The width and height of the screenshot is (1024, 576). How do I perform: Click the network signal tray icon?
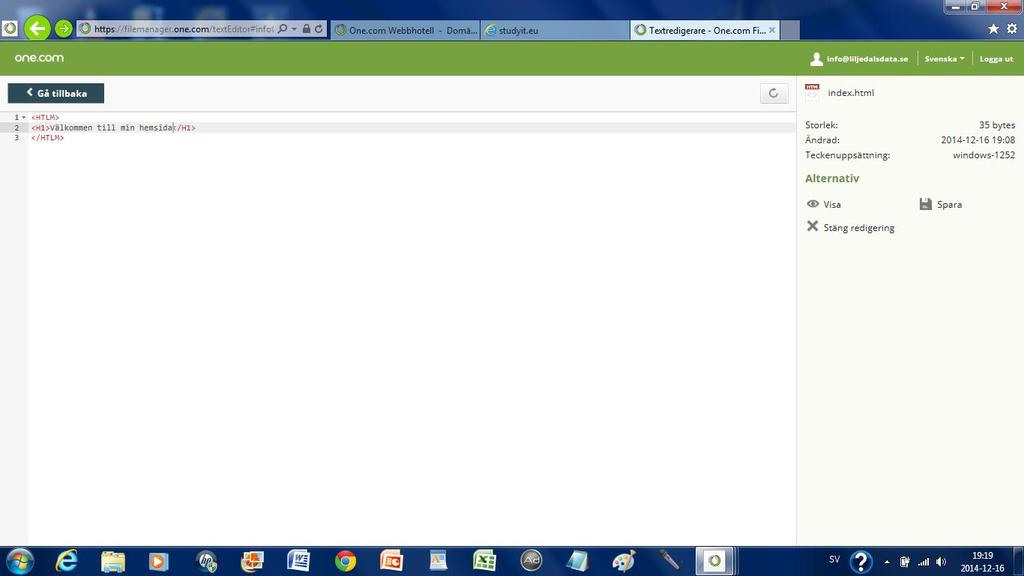pyautogui.click(x=923, y=562)
